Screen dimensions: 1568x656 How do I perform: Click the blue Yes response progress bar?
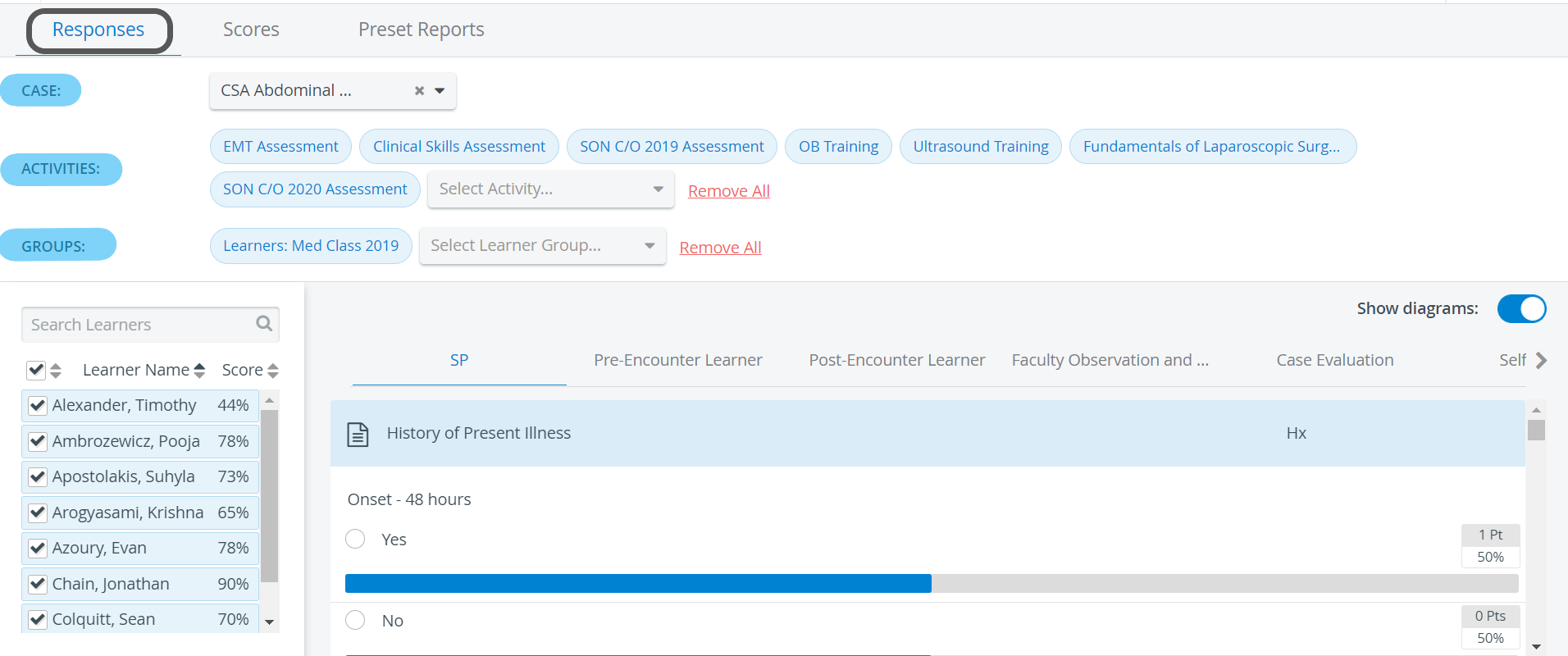pyautogui.click(x=638, y=583)
